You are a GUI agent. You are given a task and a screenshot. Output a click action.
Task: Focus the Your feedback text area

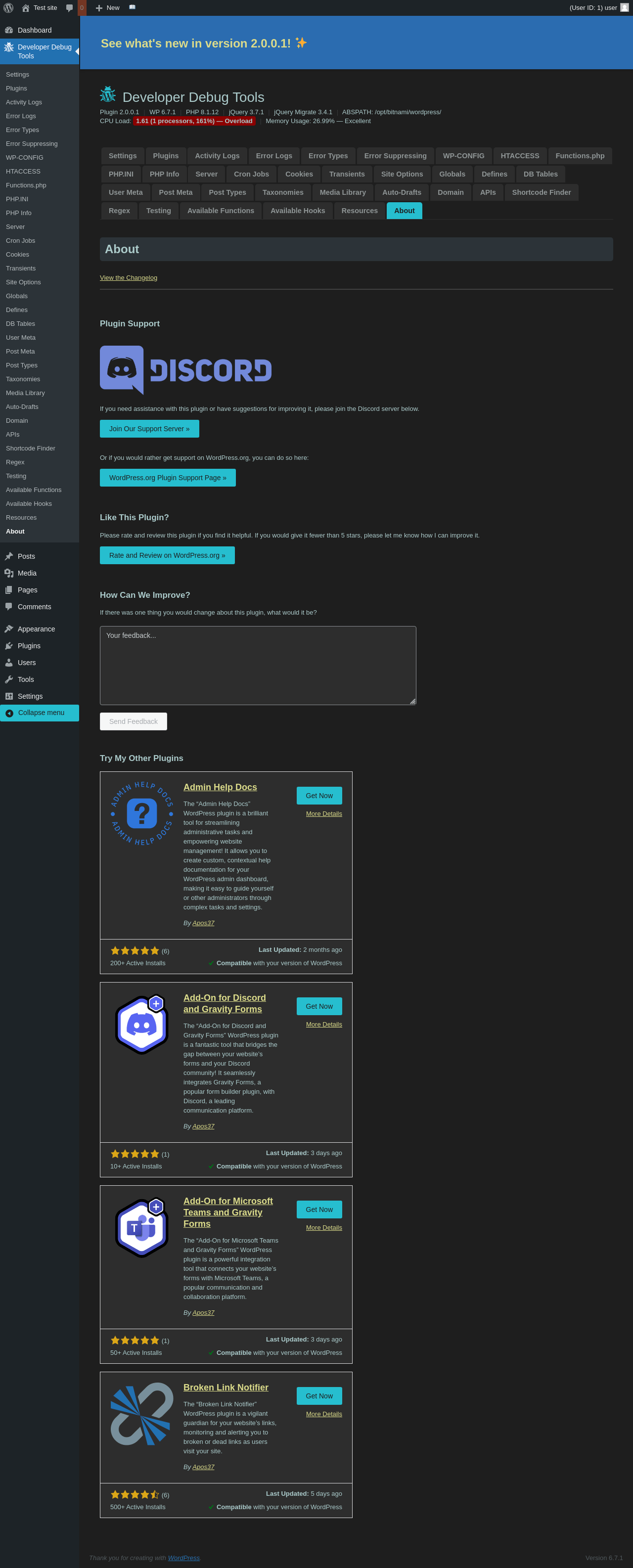[258, 665]
